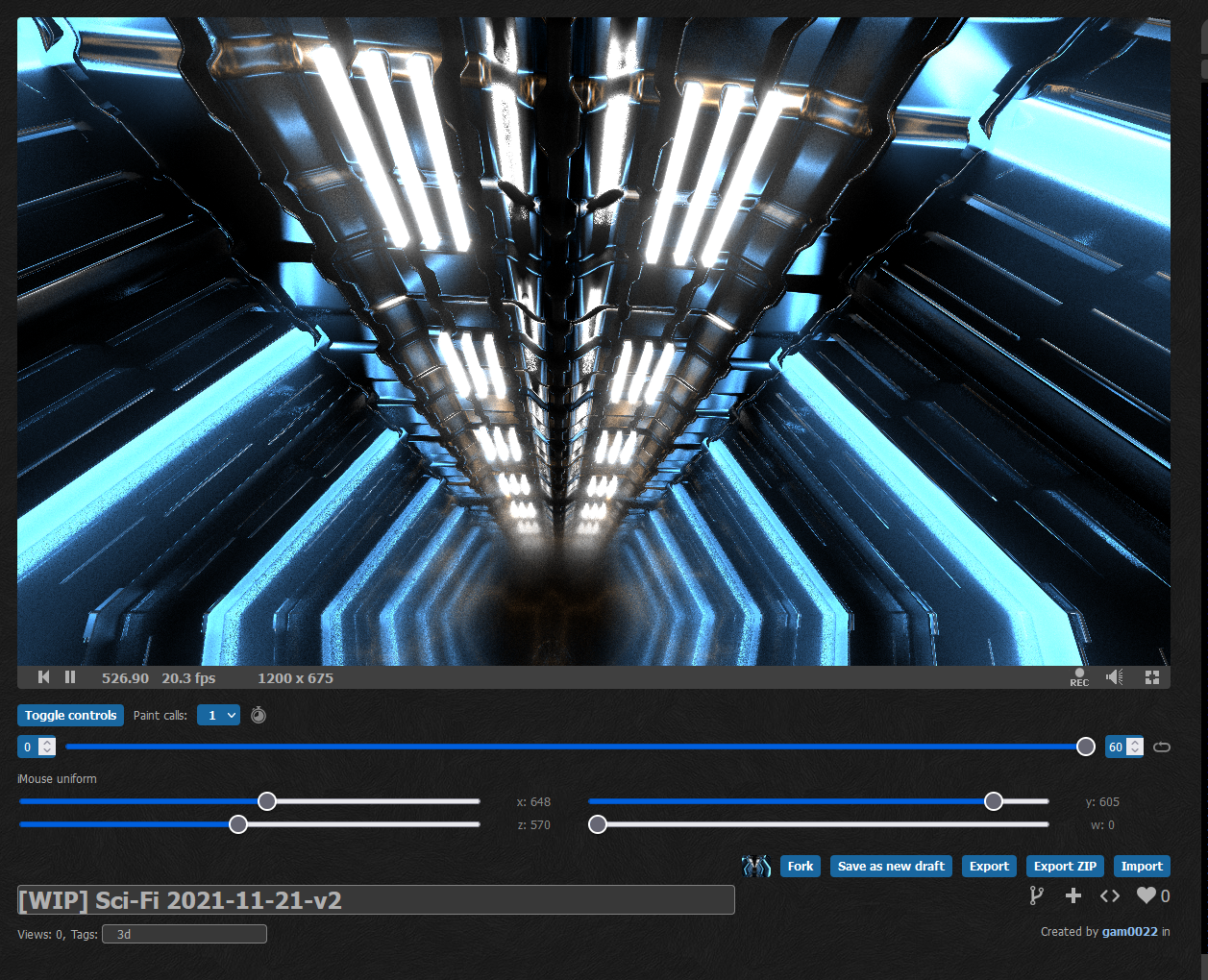Start recording with the REC button
Screen dimensions: 1208x980
pyautogui.click(x=1079, y=677)
